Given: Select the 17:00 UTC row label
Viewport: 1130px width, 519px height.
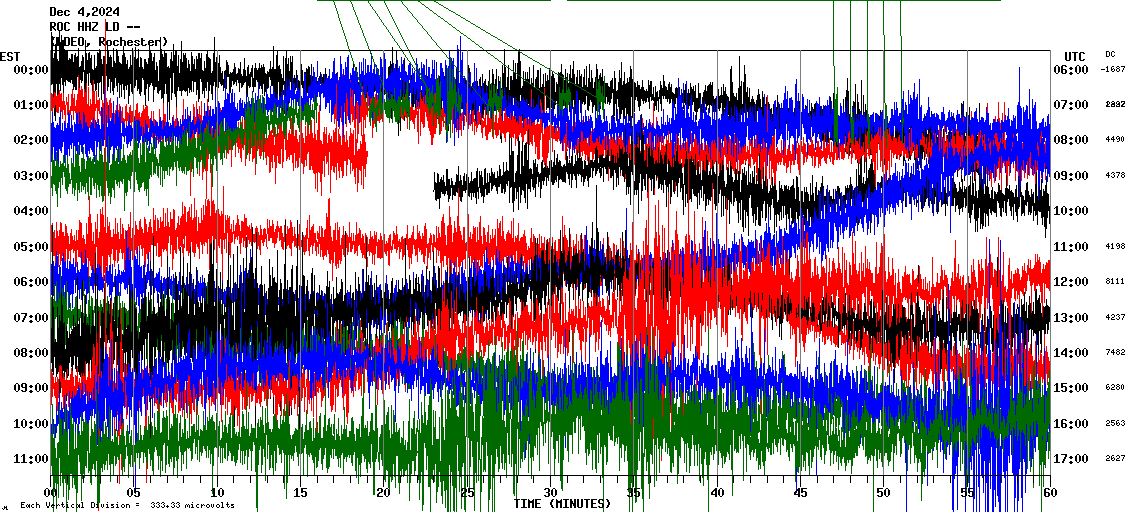Looking at the screenshot, I should click(x=1071, y=459).
